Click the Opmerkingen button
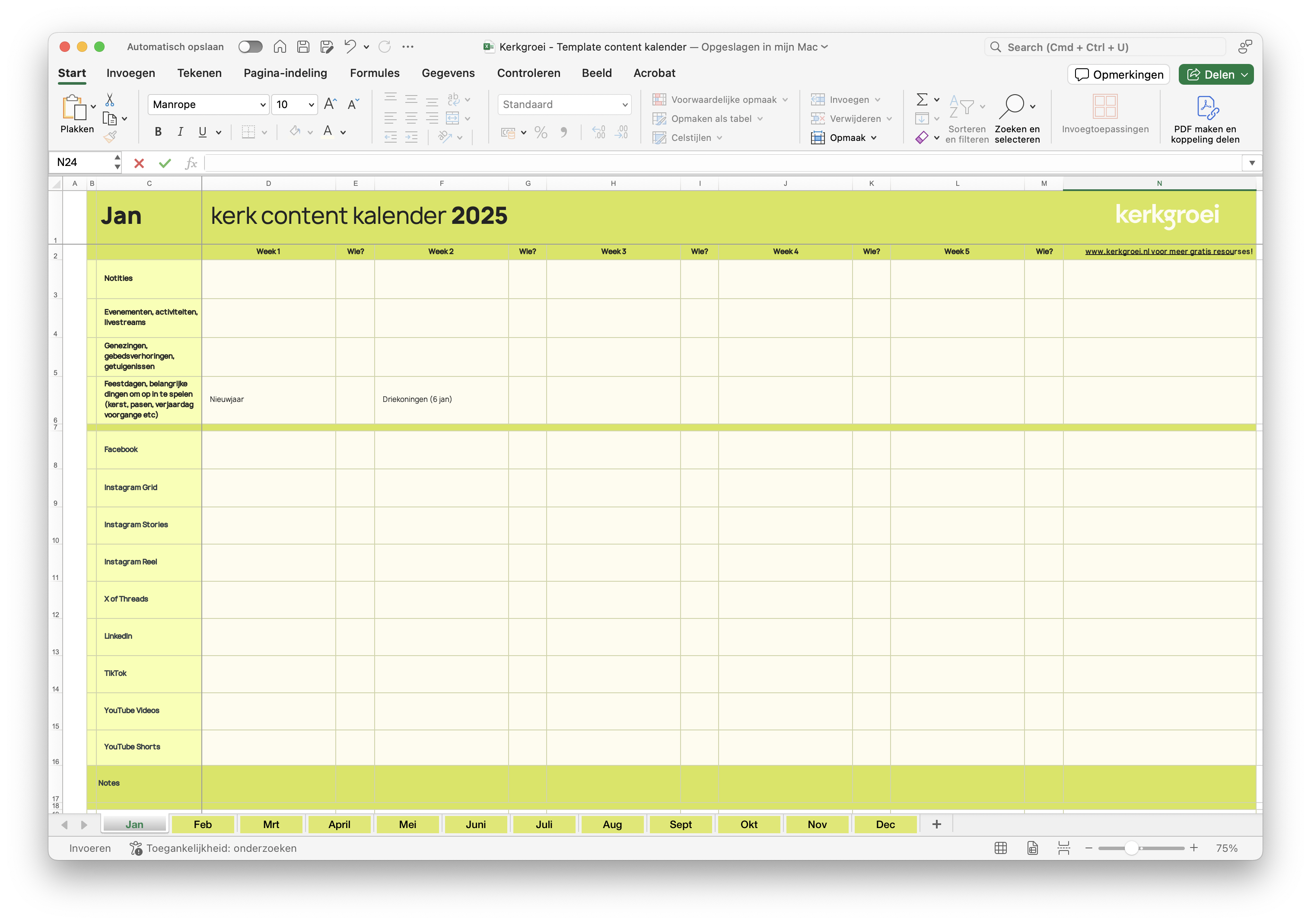 click(1119, 75)
